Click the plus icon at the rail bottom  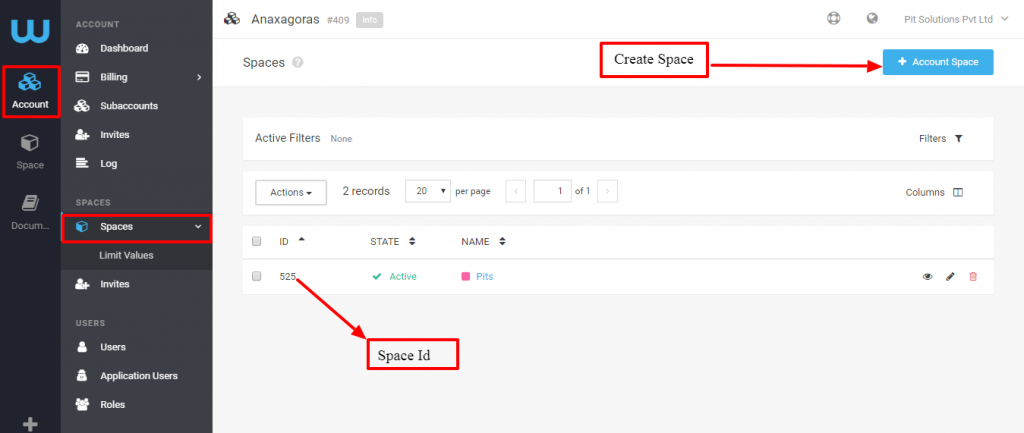click(30, 424)
